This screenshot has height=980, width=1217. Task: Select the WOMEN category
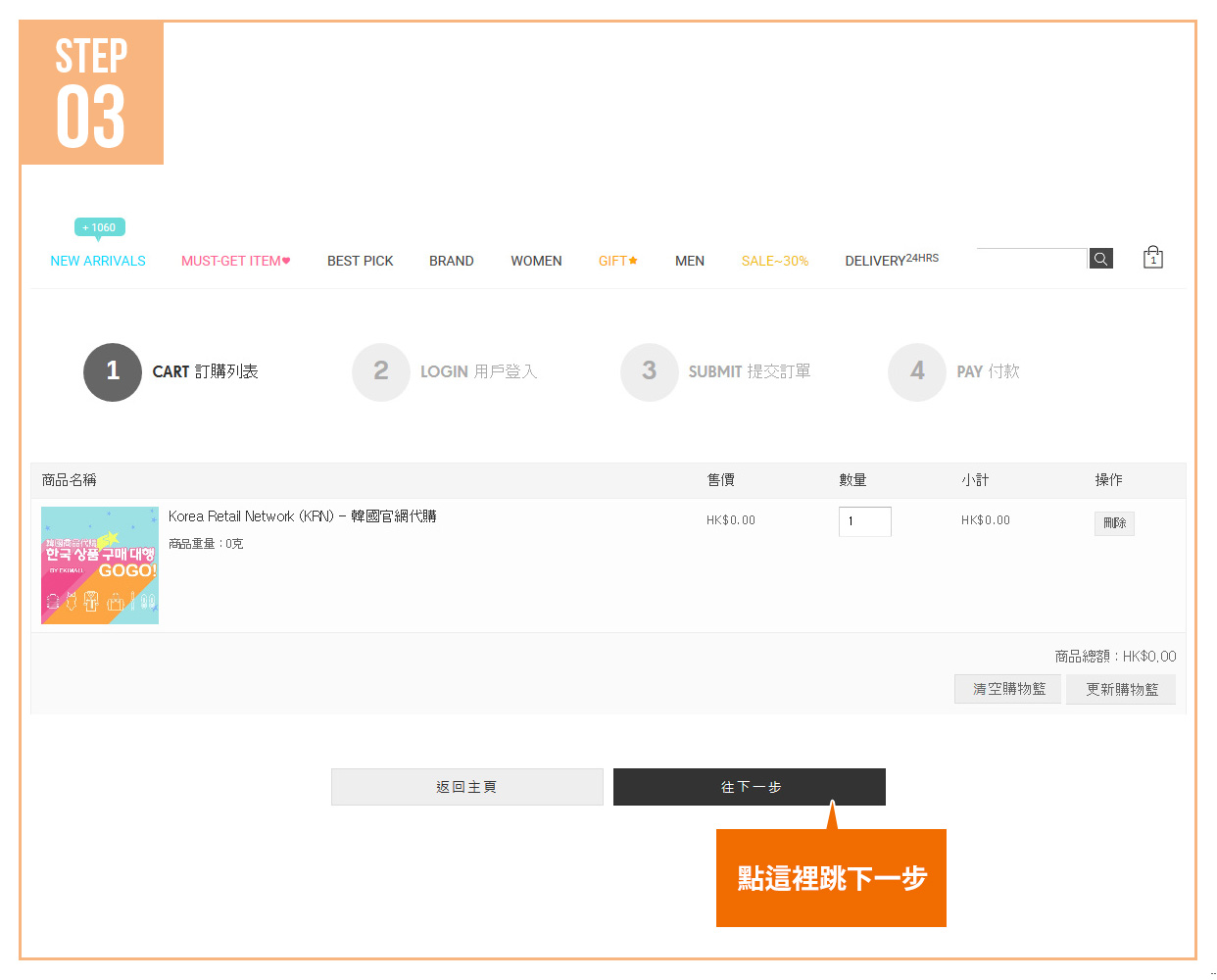(536, 261)
